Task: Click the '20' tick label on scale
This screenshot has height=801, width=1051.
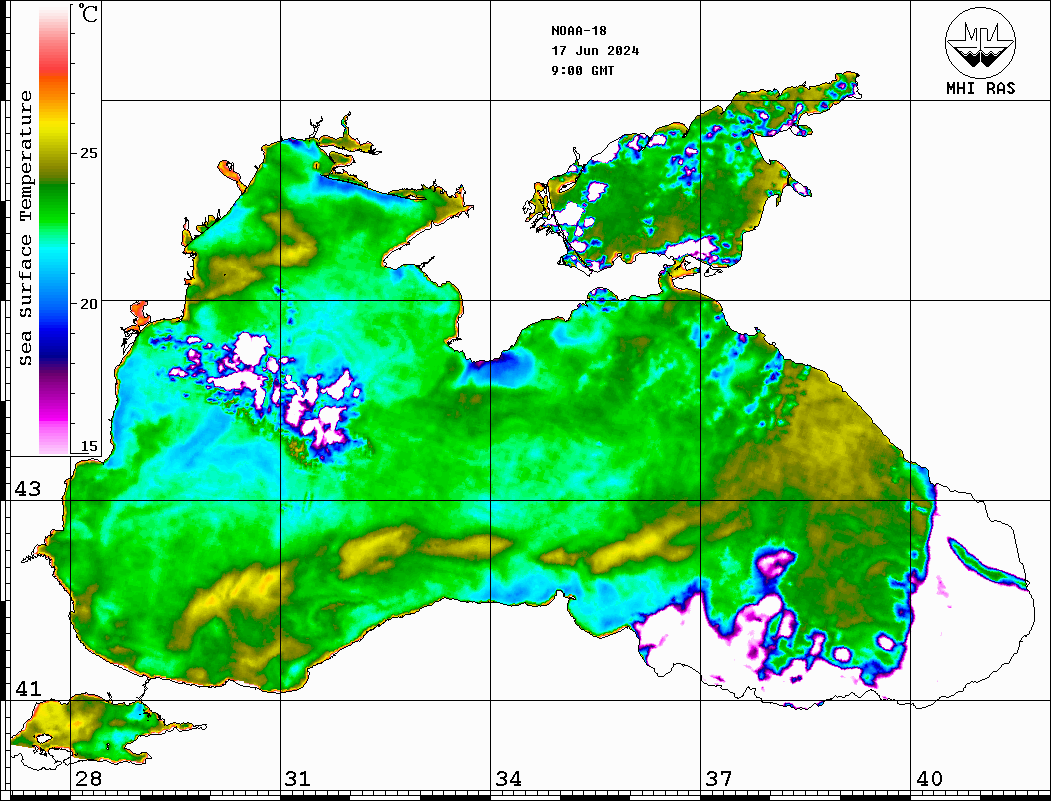Action: pos(88,304)
